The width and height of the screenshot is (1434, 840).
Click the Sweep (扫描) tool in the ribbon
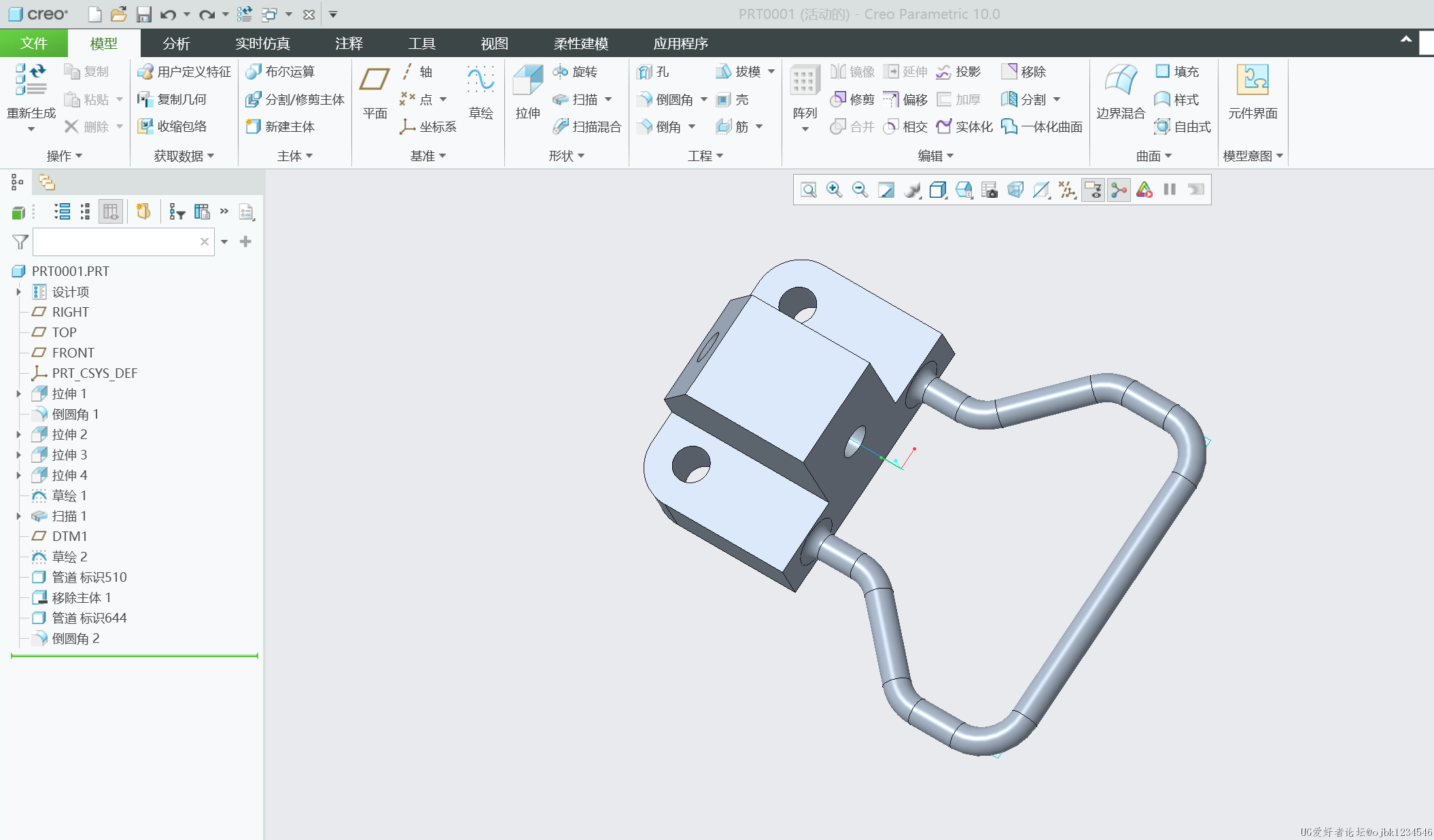576,99
